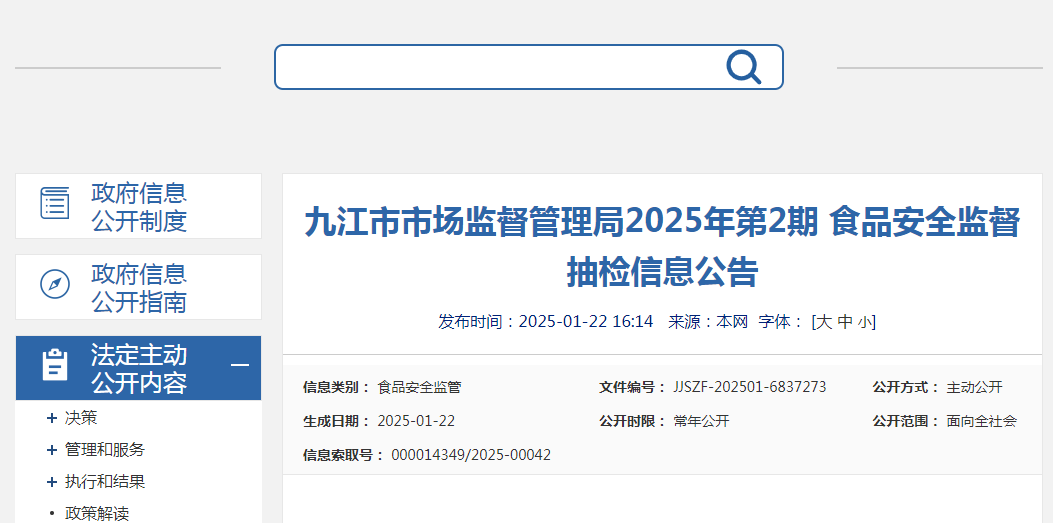Expand the 决策 tree item plus sign
This screenshot has width=1053, height=523.
[52, 418]
